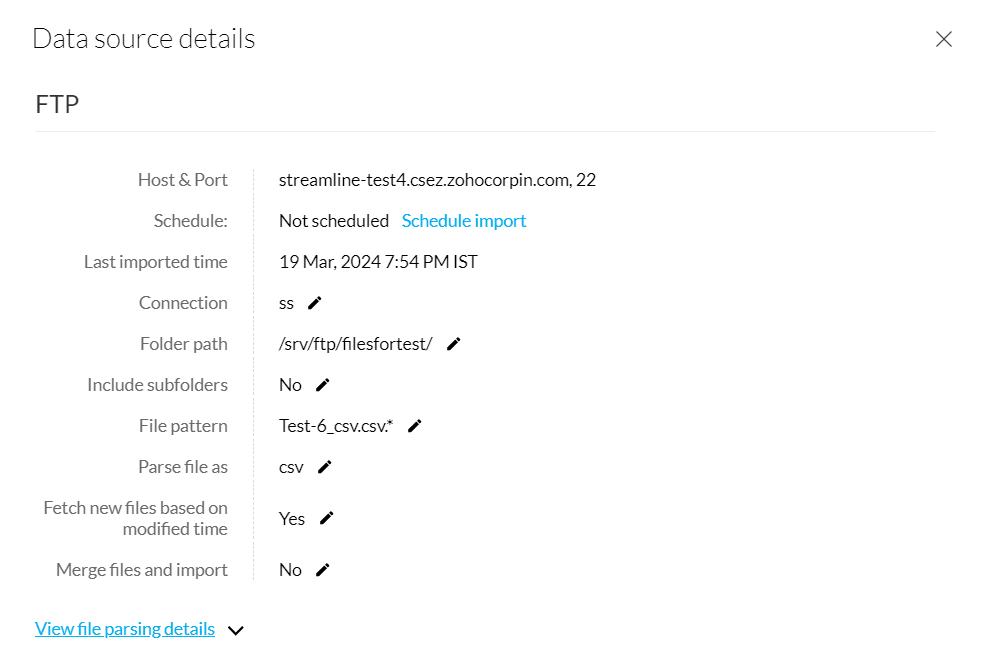Click the Data source details title
The image size is (983, 662).
(144, 39)
